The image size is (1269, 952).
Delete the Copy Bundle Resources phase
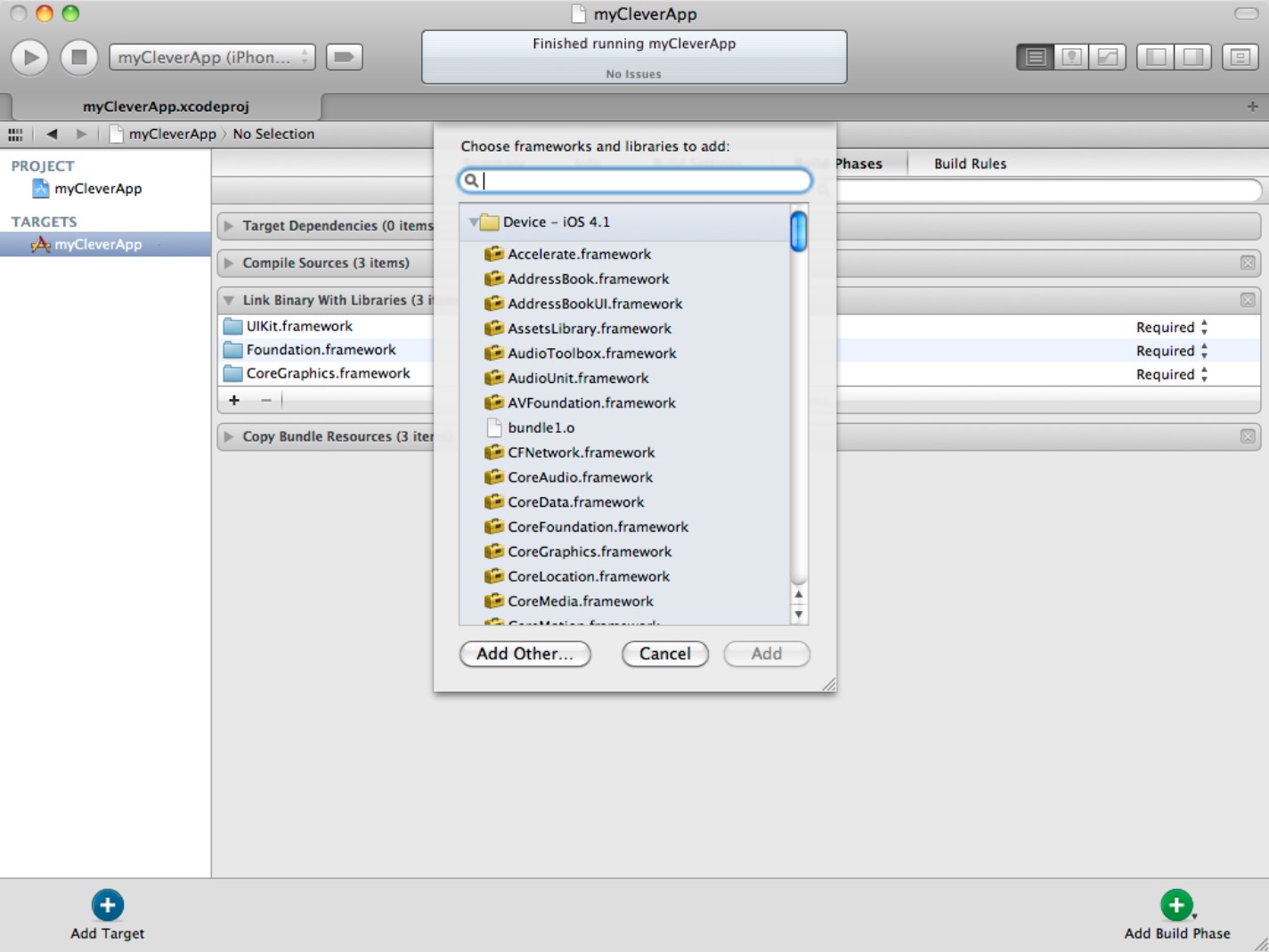pyautogui.click(x=1248, y=437)
